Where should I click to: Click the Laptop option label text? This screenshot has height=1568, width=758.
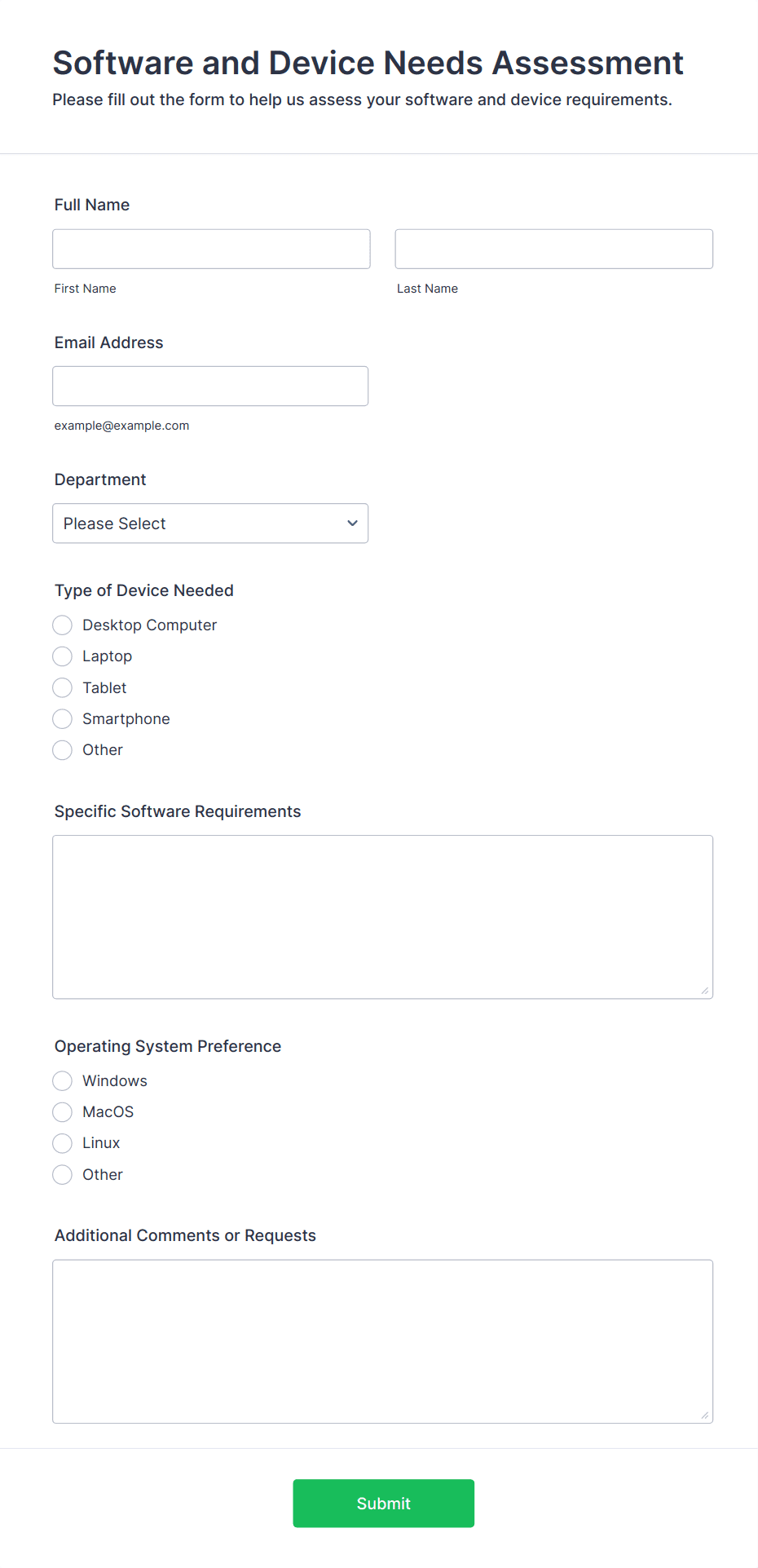click(x=107, y=656)
